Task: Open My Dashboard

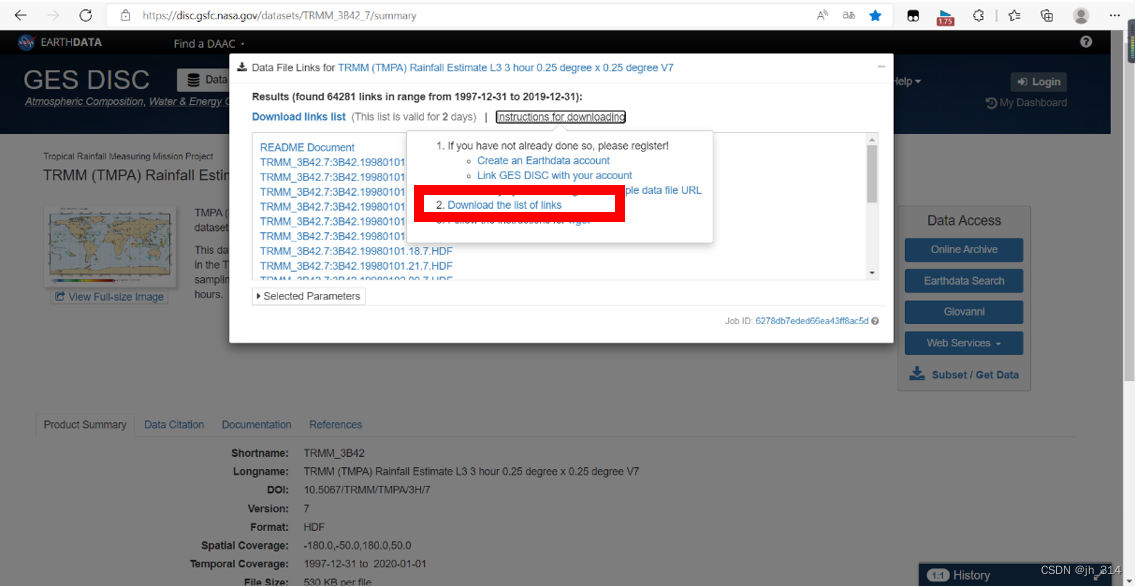Action: pos(1026,103)
